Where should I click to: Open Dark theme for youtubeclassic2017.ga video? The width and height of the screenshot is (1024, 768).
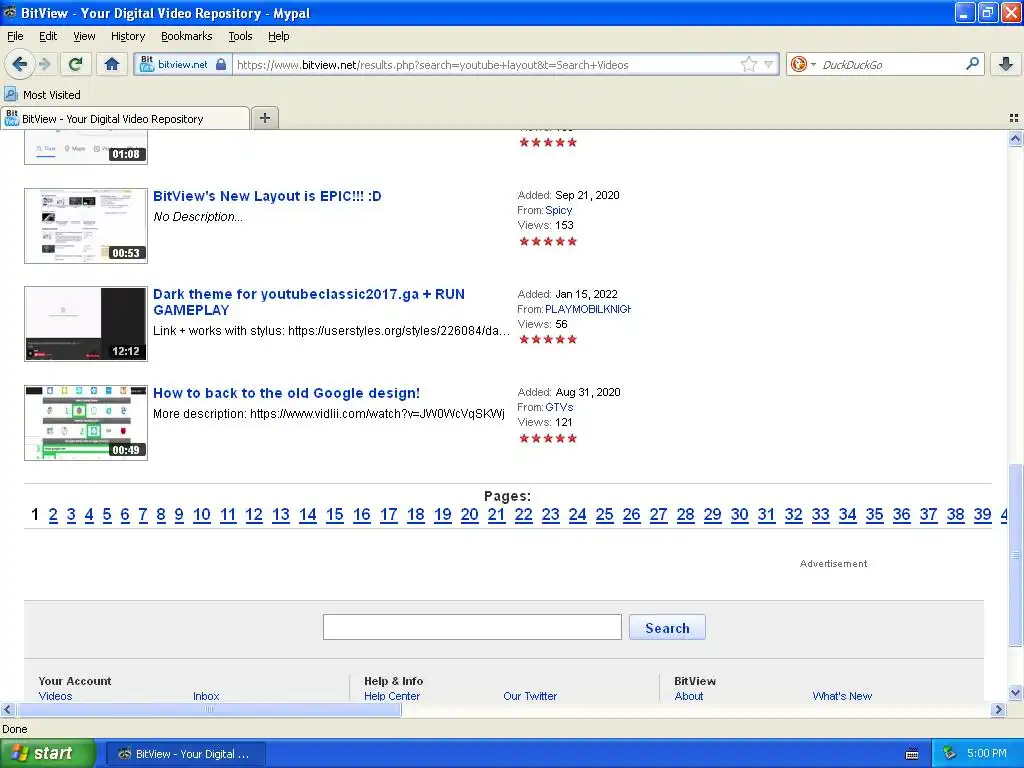tap(309, 302)
